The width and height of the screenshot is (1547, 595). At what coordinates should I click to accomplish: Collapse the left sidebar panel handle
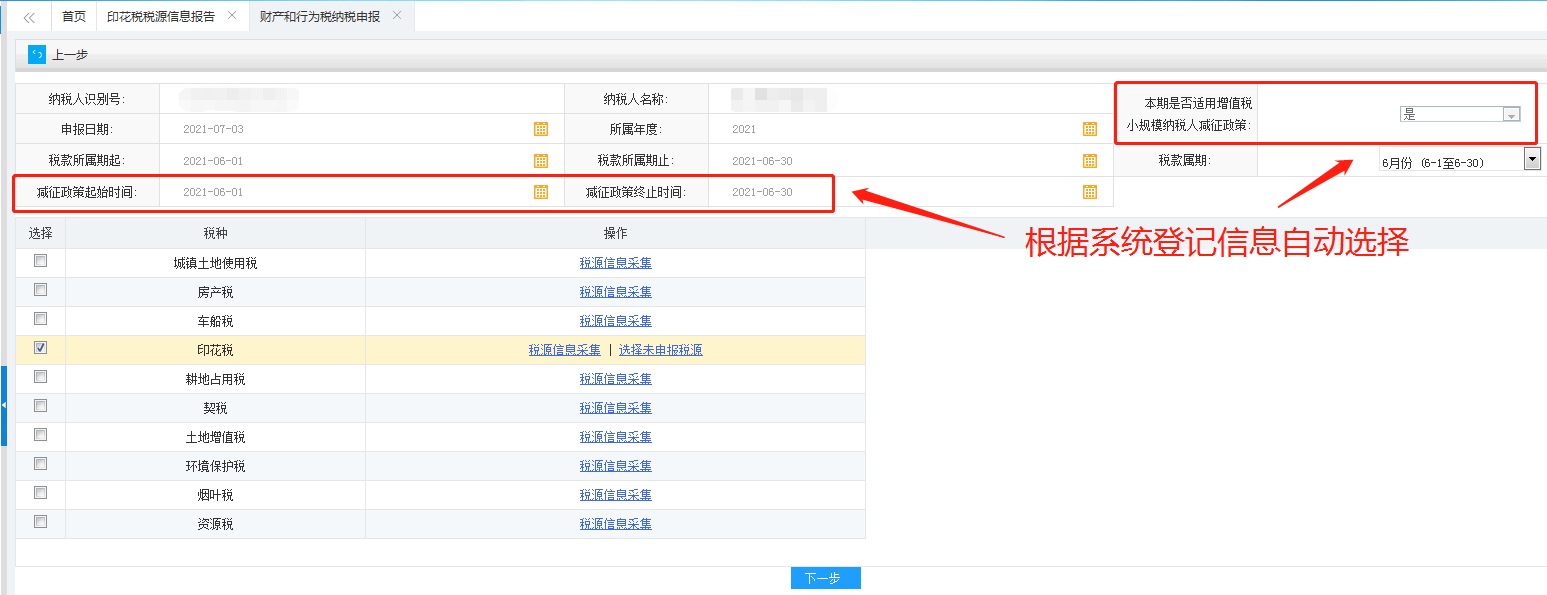tap(4, 405)
